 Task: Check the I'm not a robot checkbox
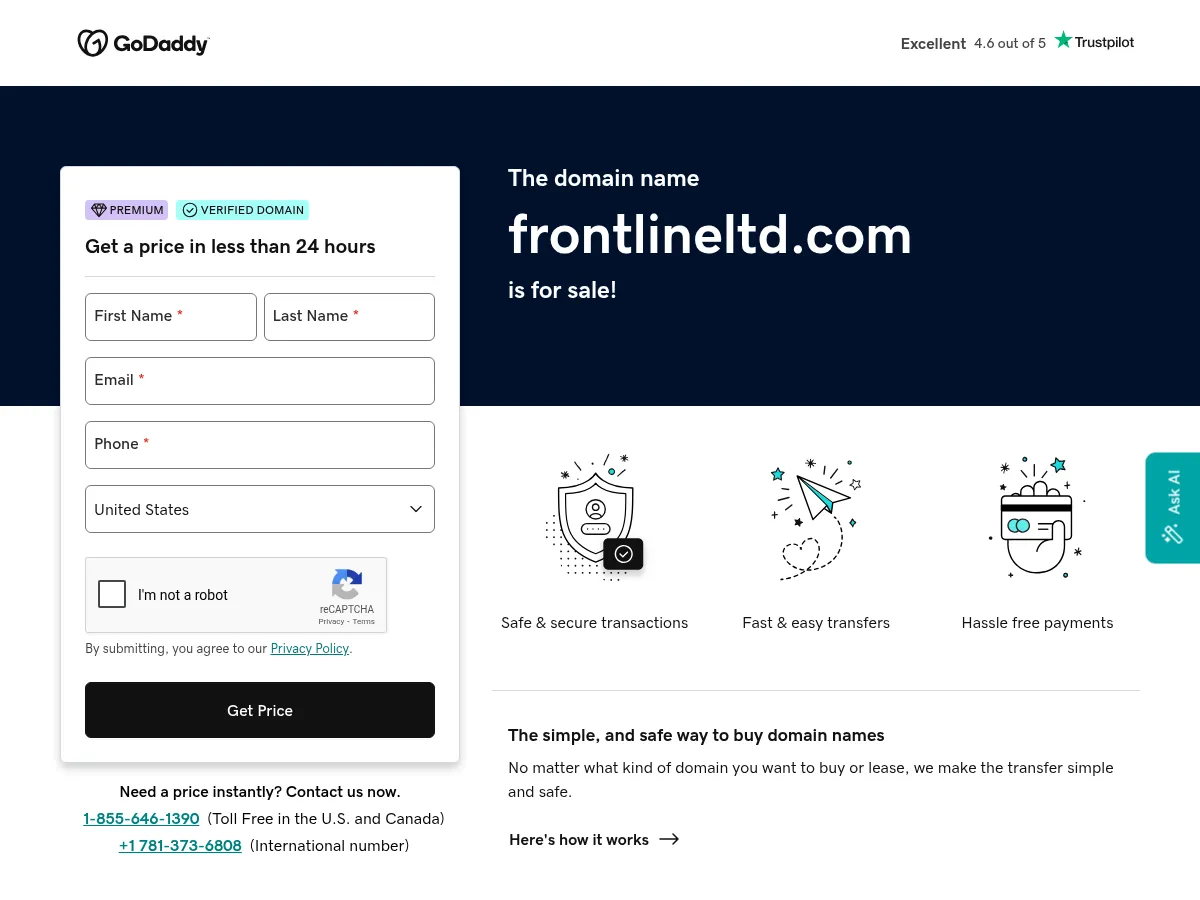point(112,594)
